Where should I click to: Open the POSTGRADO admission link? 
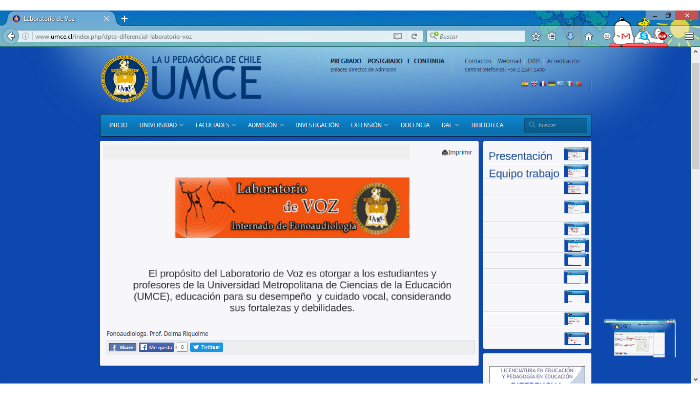385,61
